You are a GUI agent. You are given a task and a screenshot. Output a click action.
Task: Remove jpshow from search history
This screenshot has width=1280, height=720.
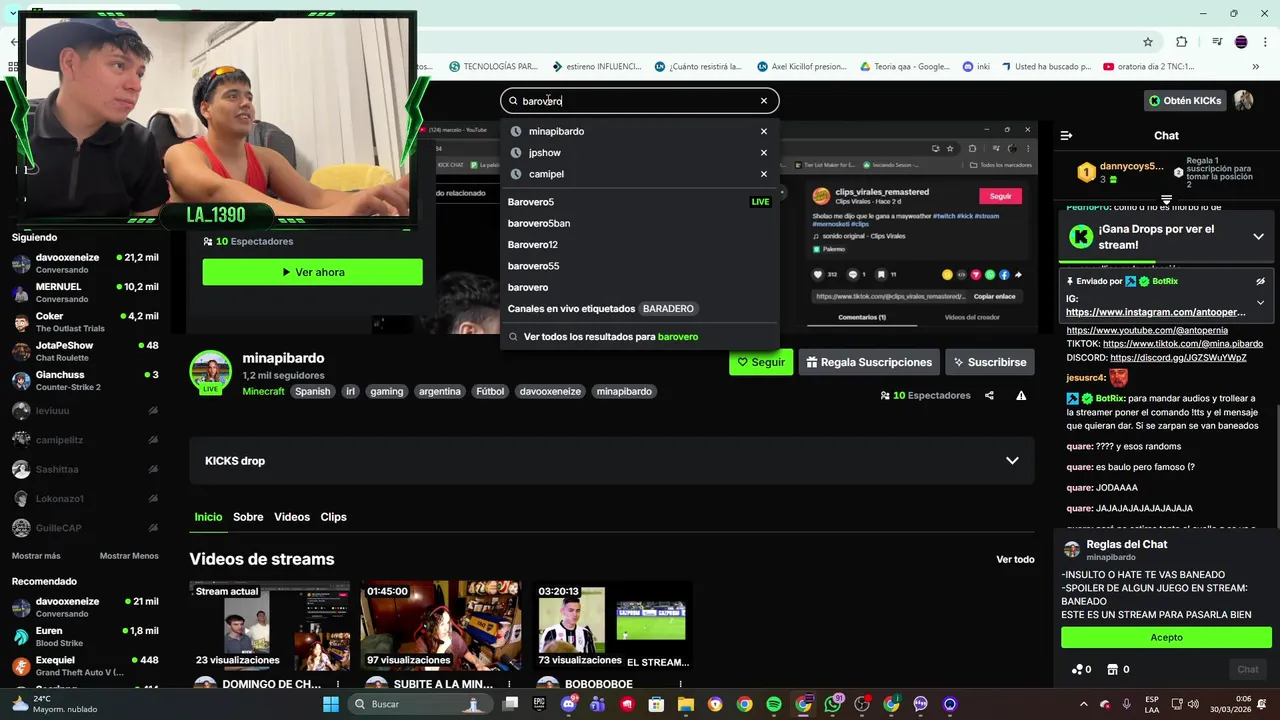pyautogui.click(x=764, y=153)
